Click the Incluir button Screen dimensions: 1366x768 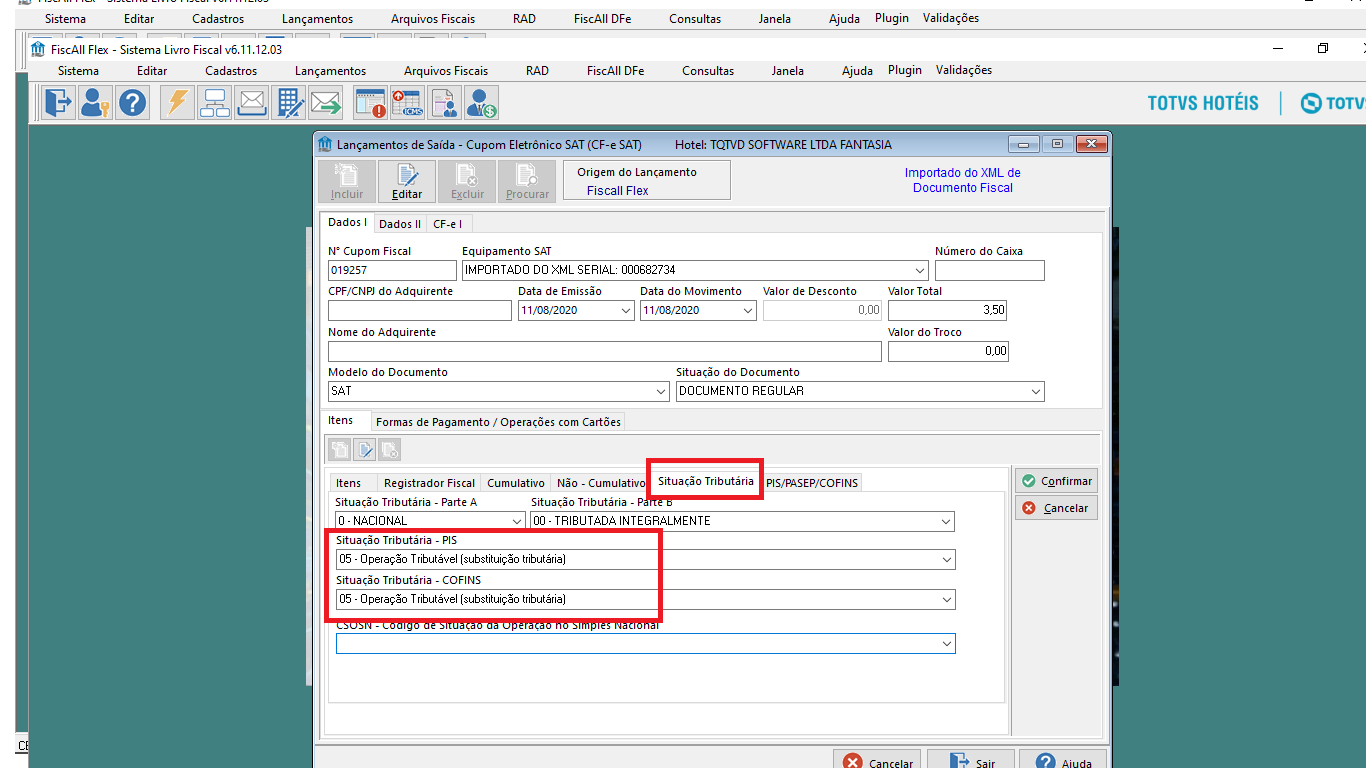347,181
